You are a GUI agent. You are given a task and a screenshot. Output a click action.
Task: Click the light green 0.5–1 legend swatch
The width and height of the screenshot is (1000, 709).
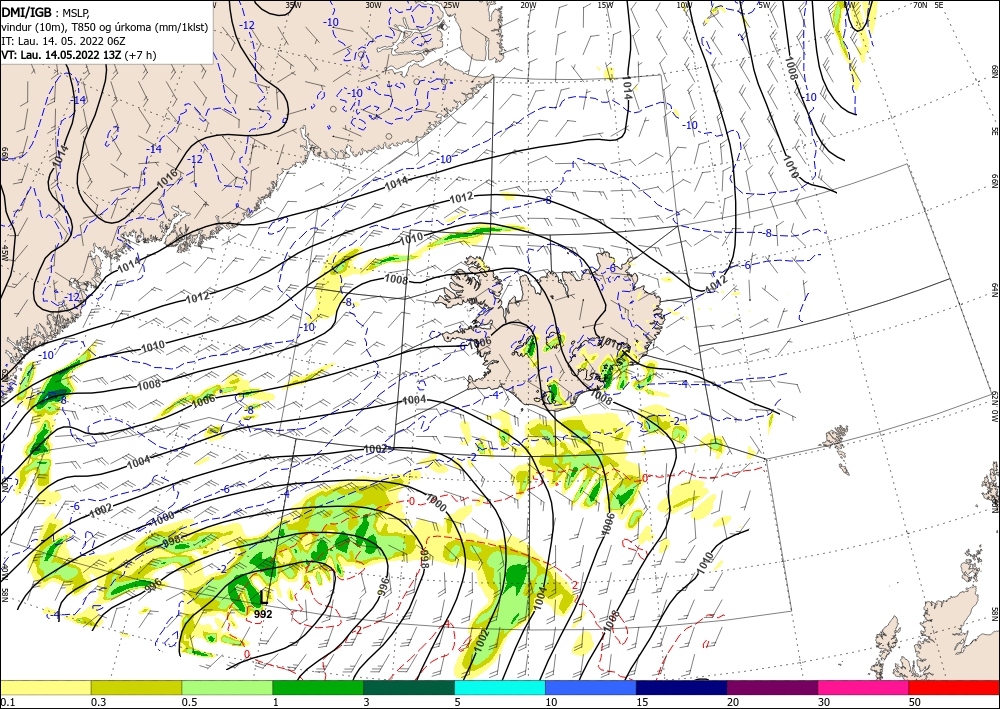227,688
